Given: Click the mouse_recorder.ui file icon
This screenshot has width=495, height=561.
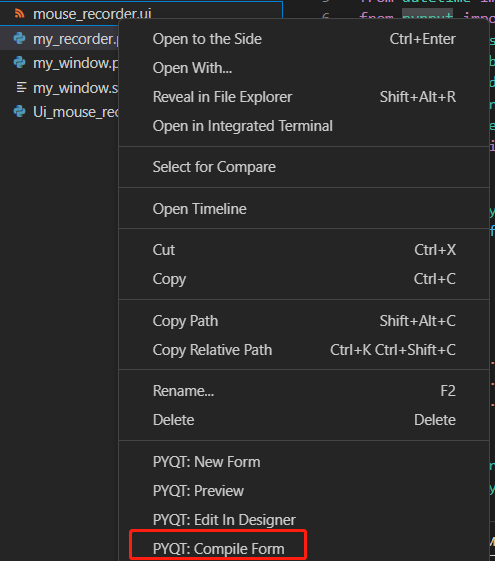Looking at the screenshot, I should tap(19, 14).
